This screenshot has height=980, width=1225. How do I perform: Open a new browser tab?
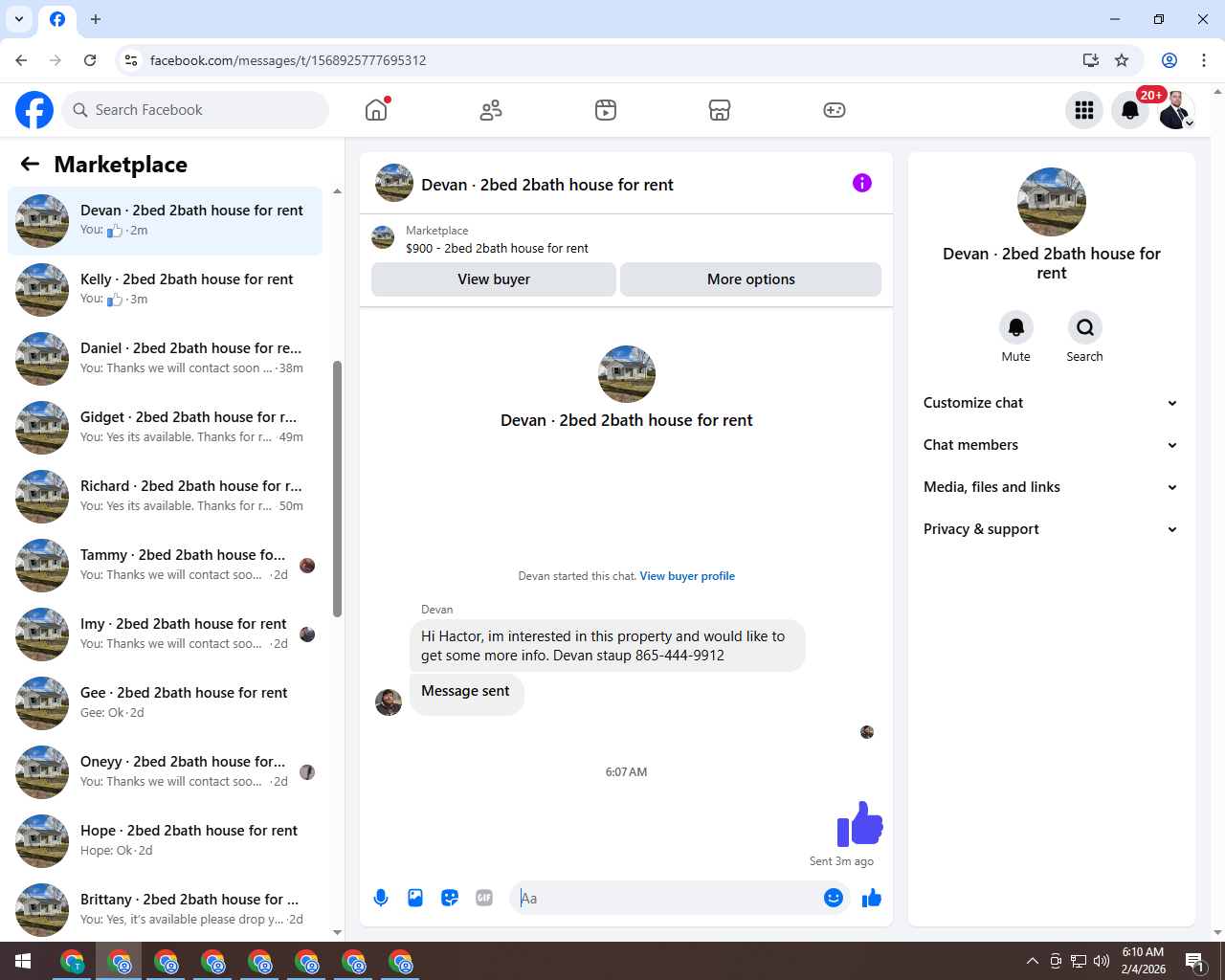(96, 19)
